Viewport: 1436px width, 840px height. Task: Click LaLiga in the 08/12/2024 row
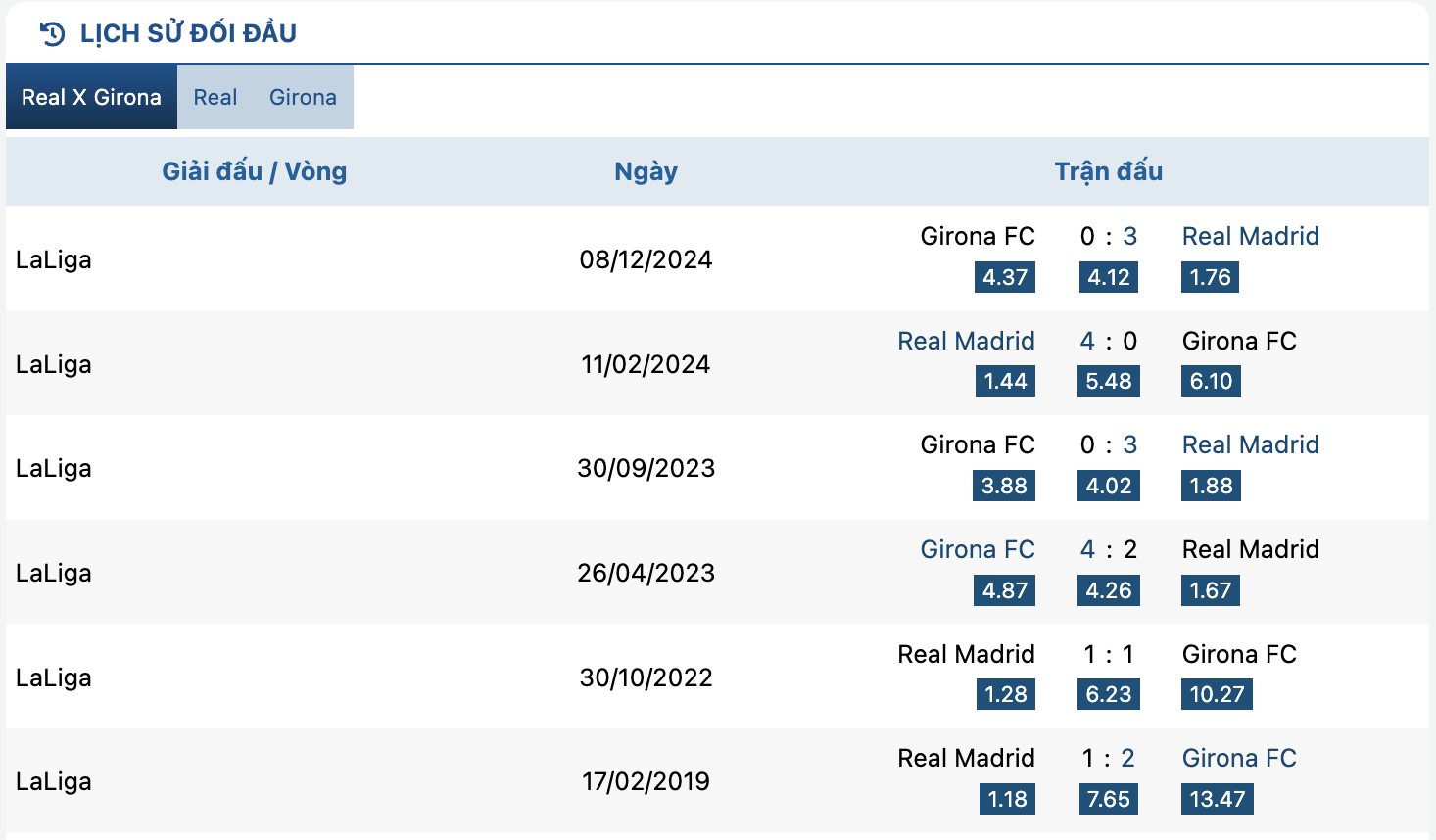tap(54, 259)
